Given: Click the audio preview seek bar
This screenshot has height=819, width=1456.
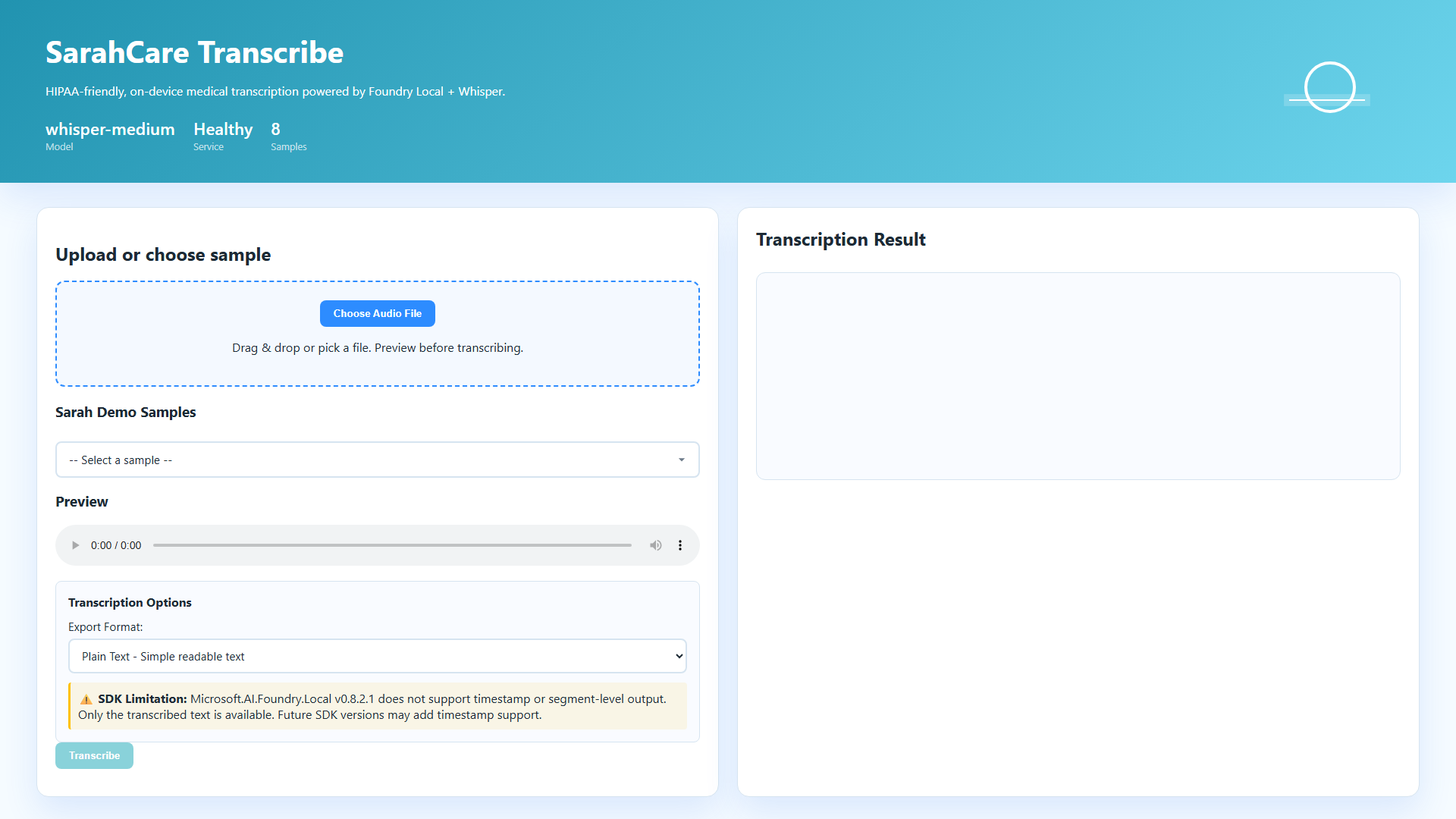Looking at the screenshot, I should 392,545.
